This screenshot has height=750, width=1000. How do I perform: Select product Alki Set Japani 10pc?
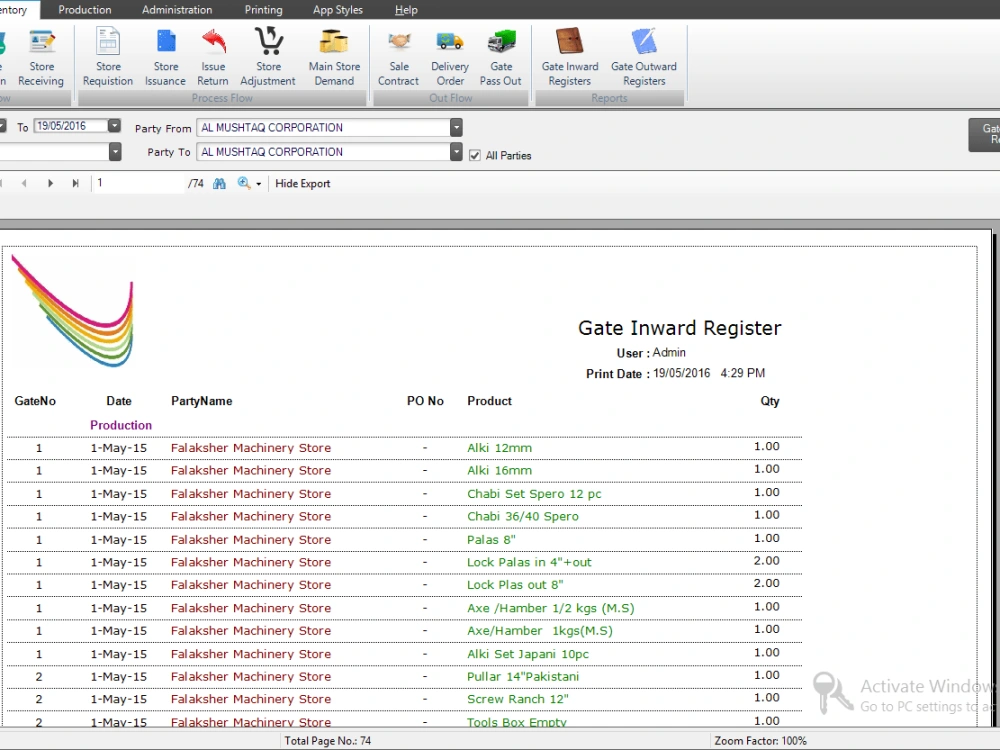528,654
